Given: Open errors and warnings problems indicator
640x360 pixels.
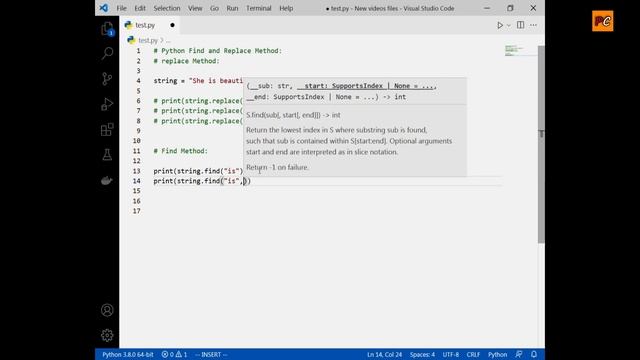Looking at the screenshot, I should (x=174, y=354).
